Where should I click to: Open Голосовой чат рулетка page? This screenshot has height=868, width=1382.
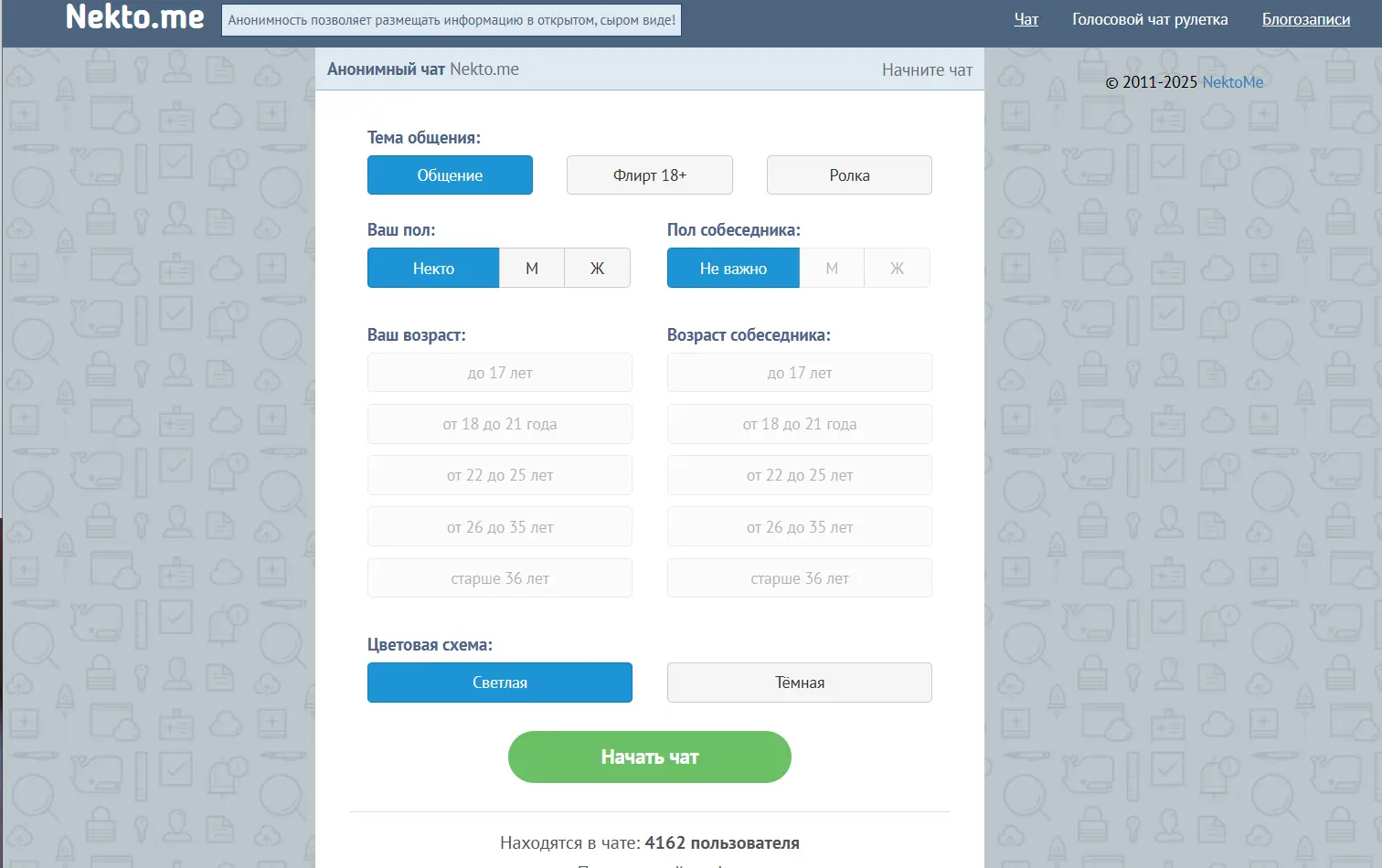coord(1150,19)
